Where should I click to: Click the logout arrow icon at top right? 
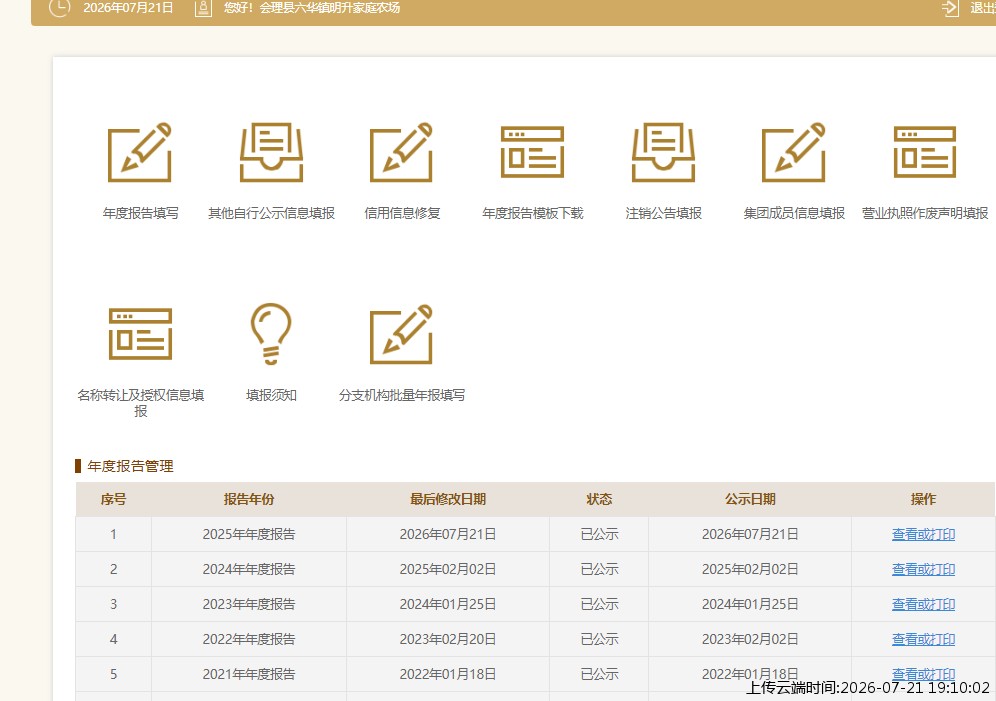coord(950,8)
